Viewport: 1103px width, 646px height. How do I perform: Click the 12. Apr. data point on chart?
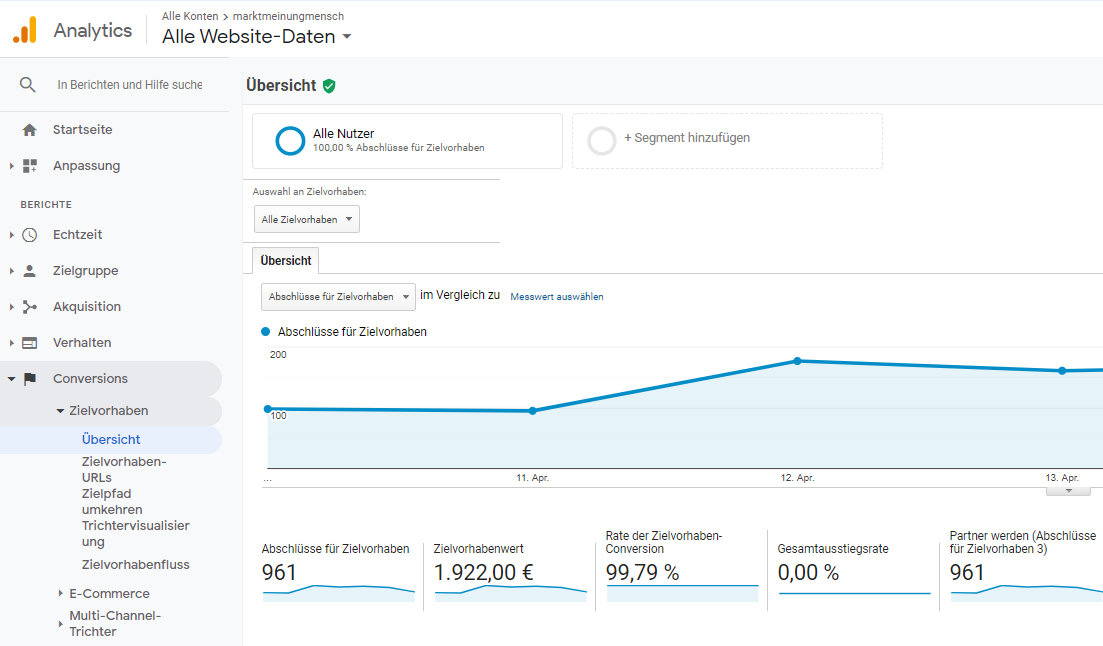tap(797, 361)
